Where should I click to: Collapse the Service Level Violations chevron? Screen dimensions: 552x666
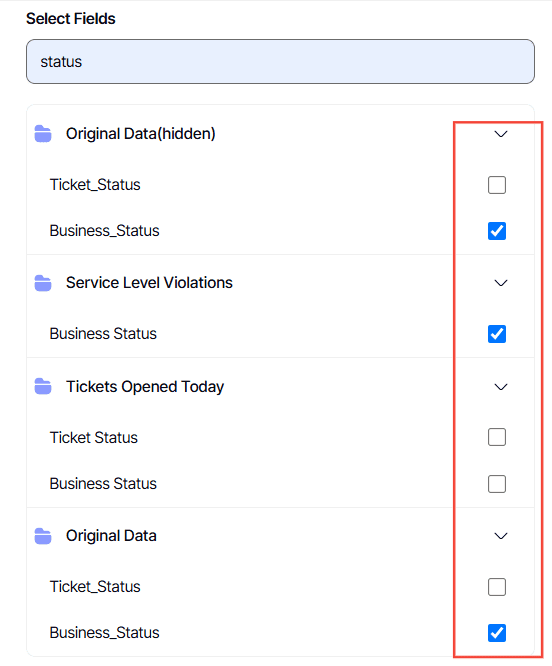(x=501, y=283)
